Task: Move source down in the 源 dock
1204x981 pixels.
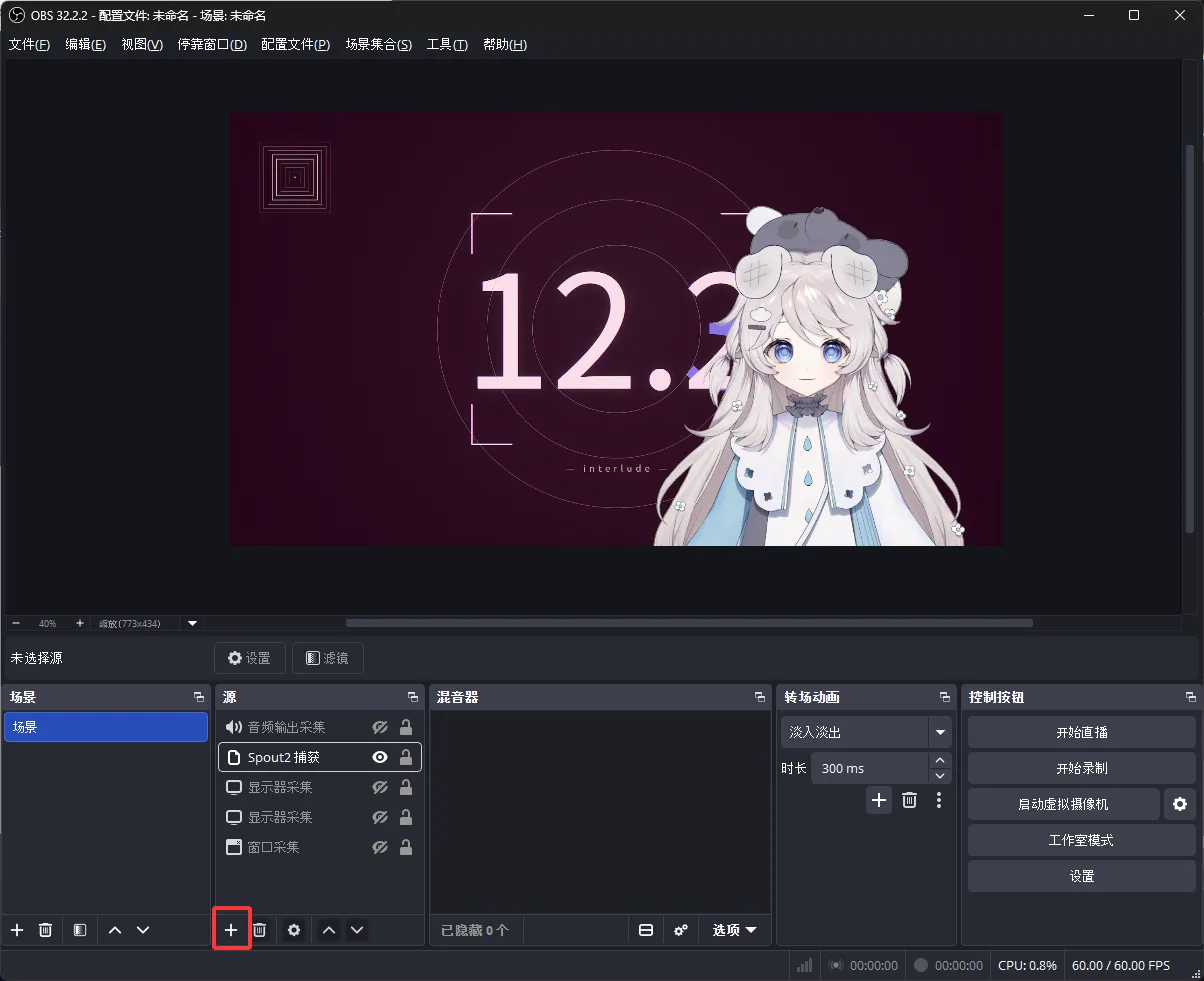Action: coord(357,930)
